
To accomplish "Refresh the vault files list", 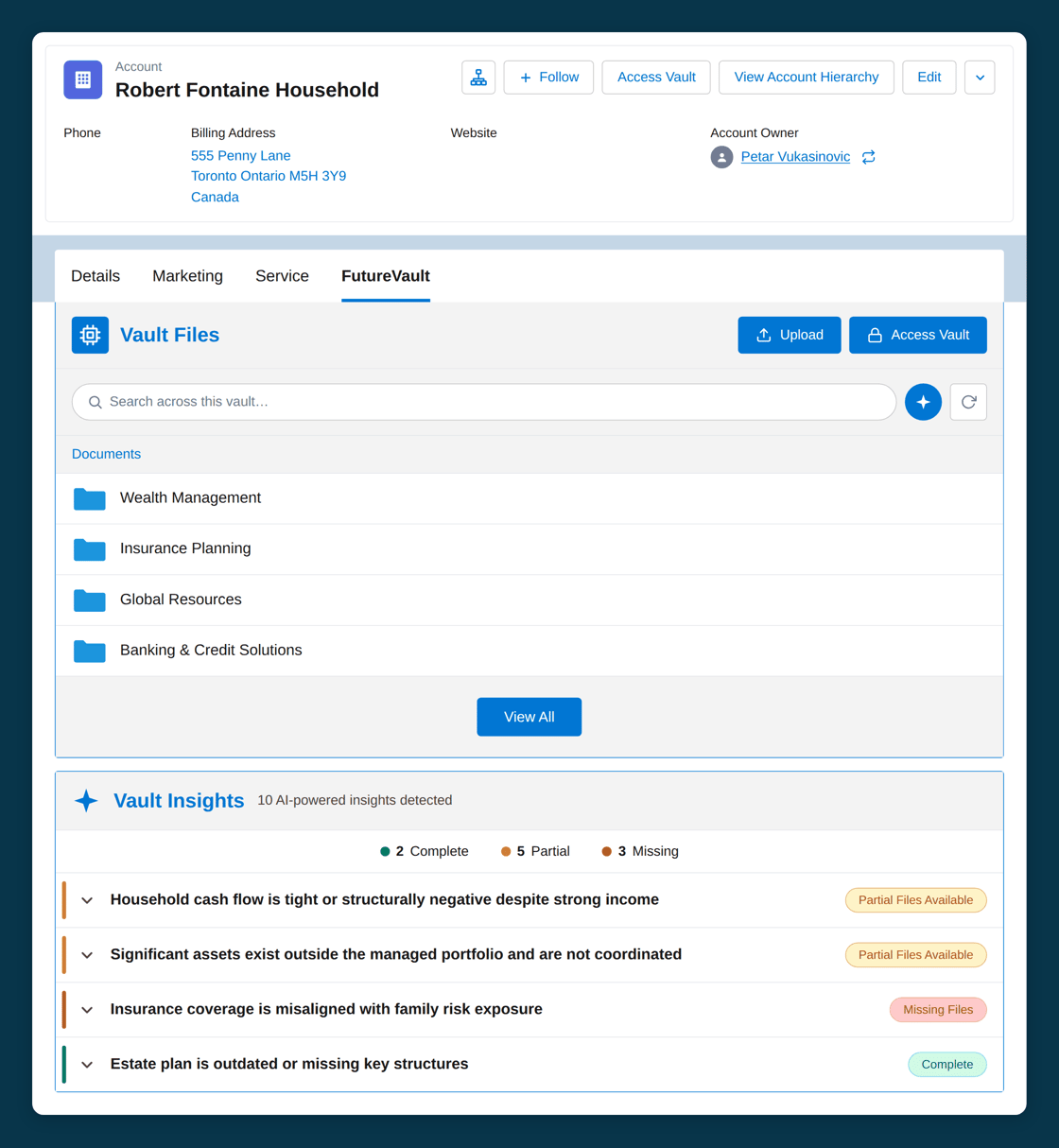I will (968, 402).
